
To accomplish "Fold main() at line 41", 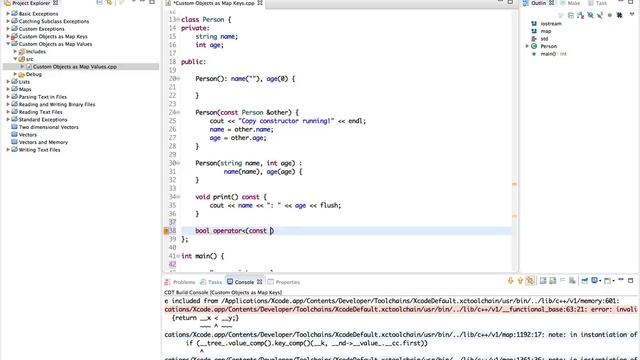I will click(178, 256).
